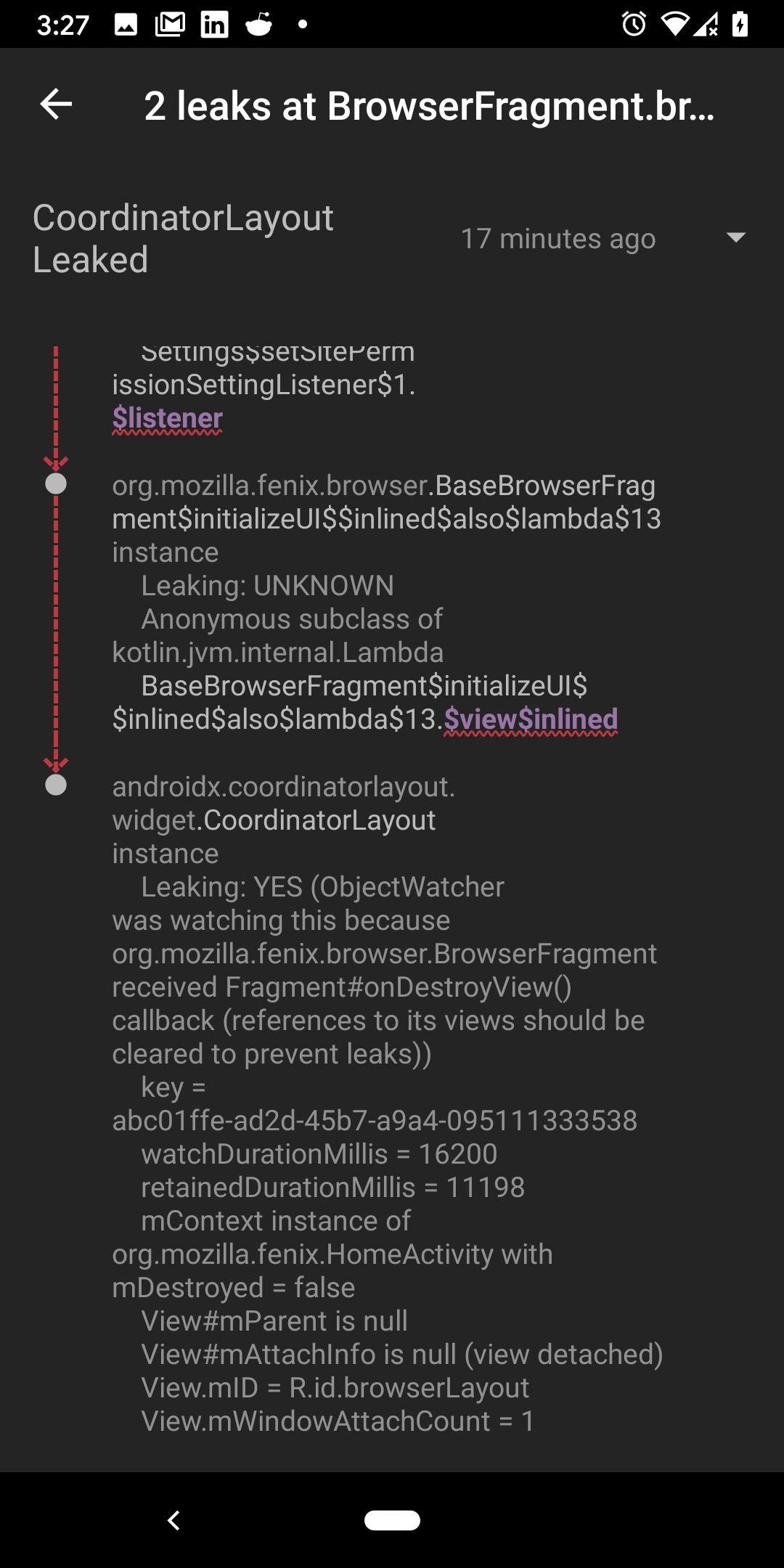Image resolution: width=784 pixels, height=1568 pixels.
Task: Click the alarm clock status icon
Action: (634, 25)
